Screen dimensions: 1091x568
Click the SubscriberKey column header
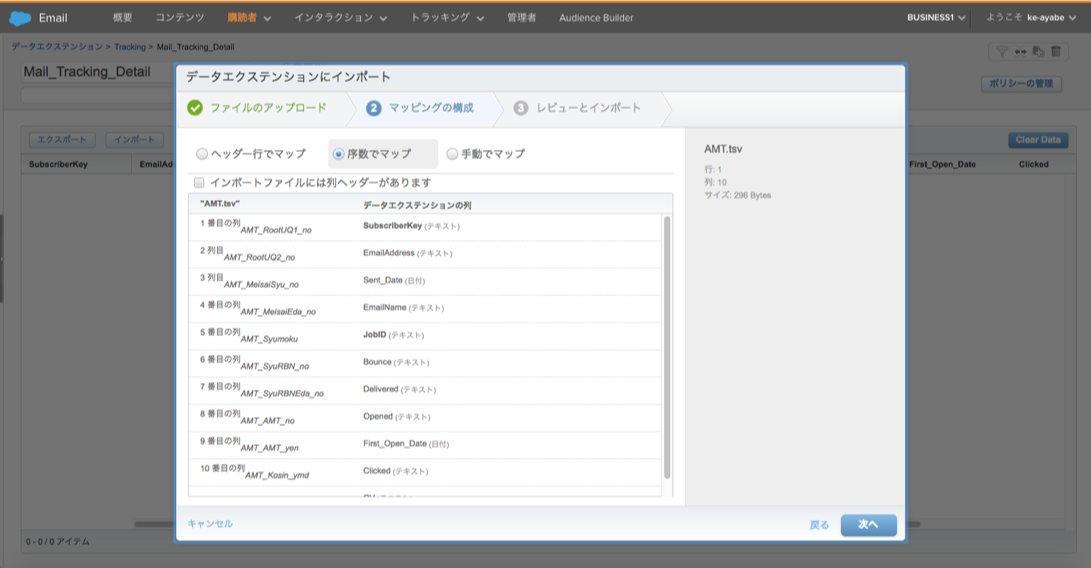58,164
